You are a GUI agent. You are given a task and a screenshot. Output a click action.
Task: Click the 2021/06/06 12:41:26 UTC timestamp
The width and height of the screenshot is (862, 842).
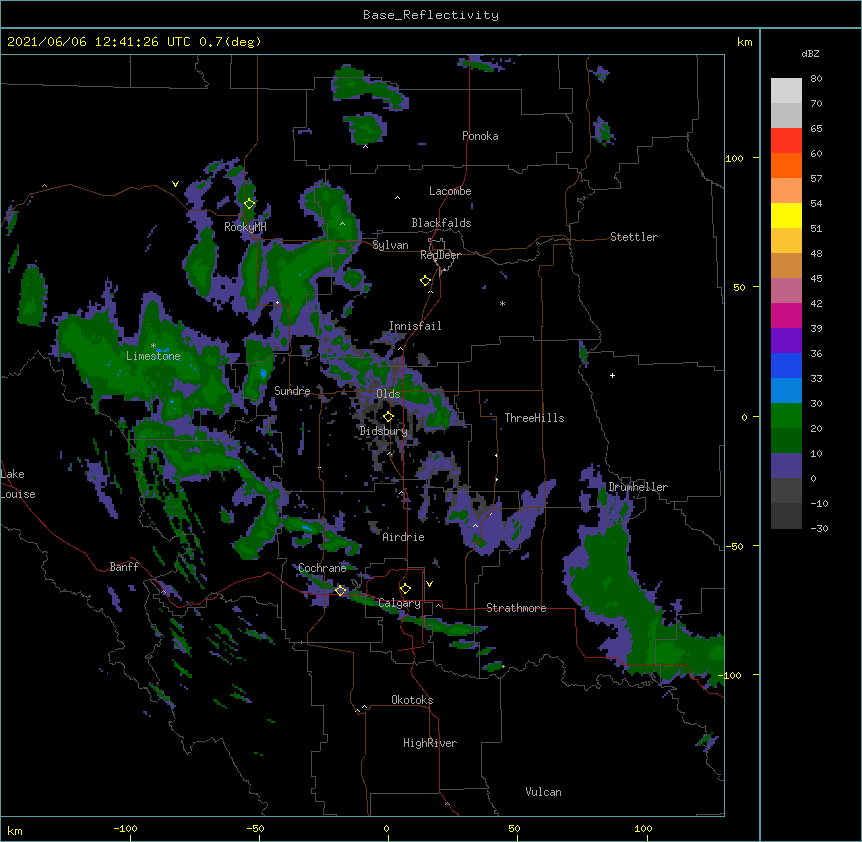pos(98,42)
